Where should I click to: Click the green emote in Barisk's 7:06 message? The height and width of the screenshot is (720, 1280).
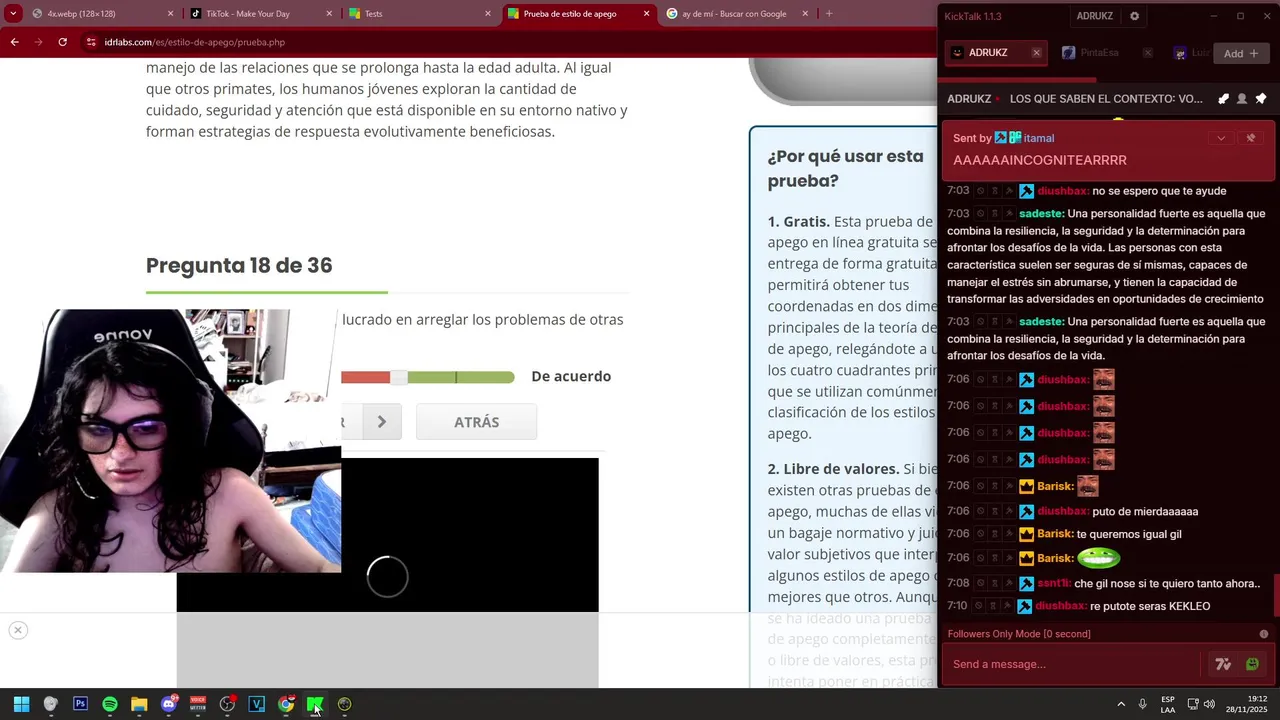(1098, 558)
